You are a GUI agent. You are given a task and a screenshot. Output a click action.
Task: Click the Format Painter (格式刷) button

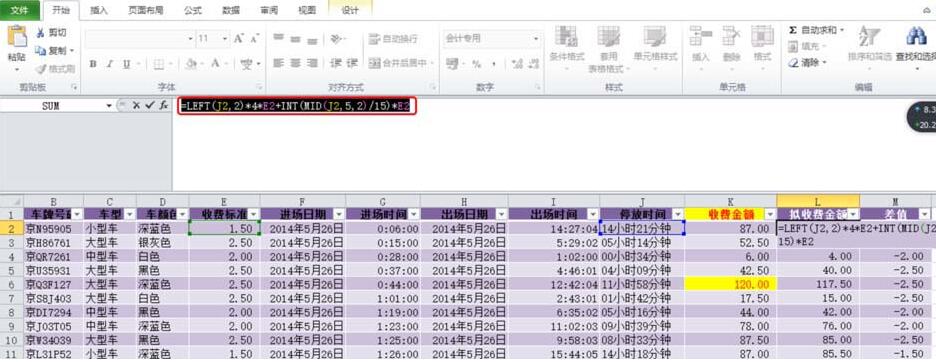55,69
